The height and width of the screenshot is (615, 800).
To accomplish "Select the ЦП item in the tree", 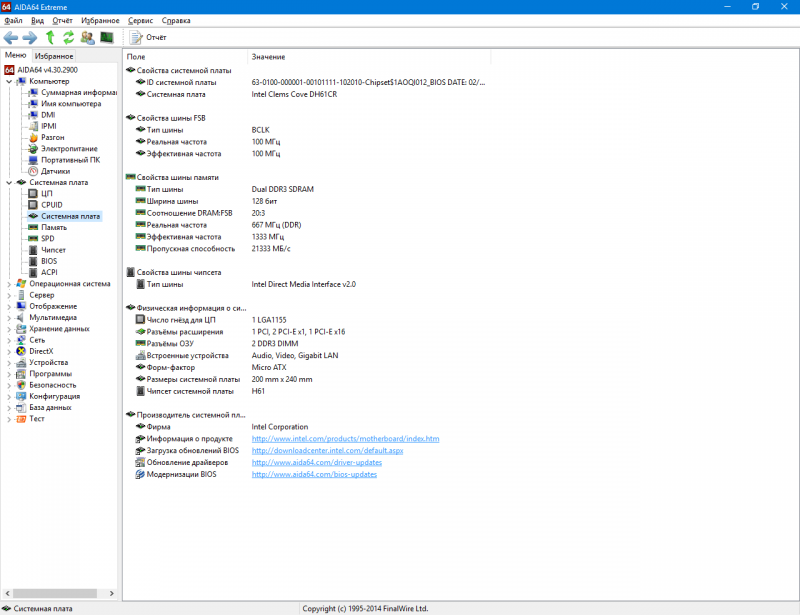I will [x=47, y=193].
